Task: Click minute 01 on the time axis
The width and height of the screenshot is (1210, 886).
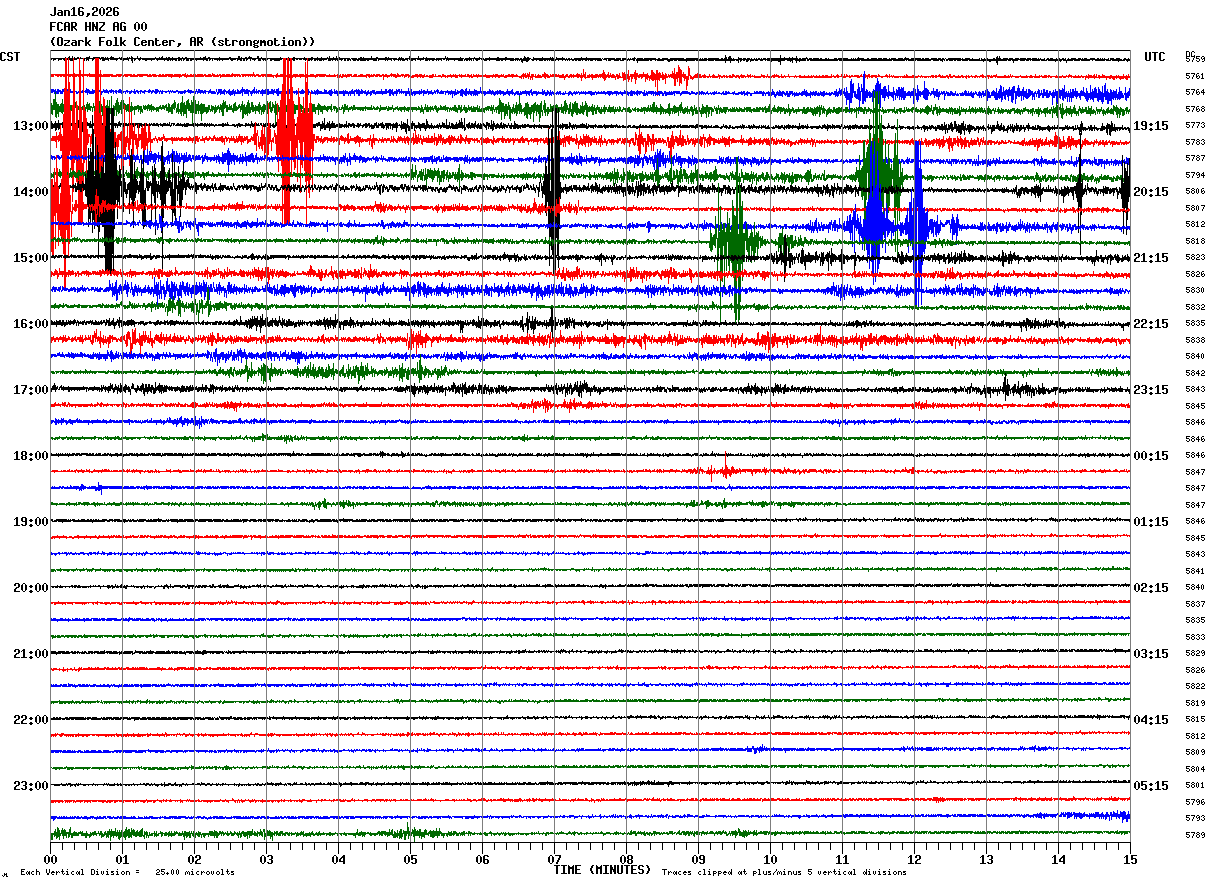Action: 122,859
